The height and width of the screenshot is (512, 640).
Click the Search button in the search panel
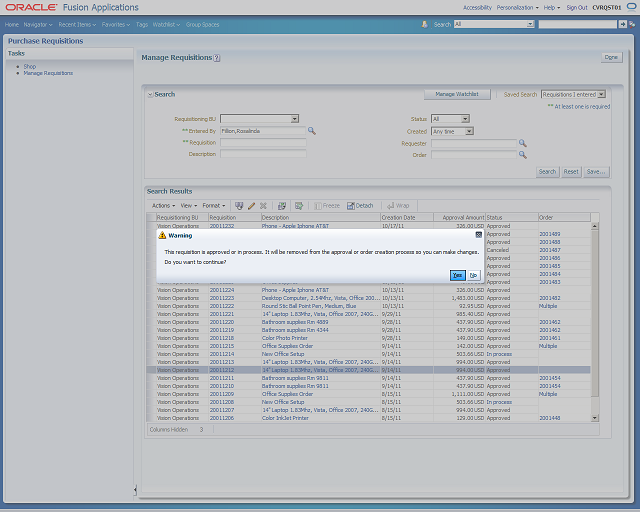[x=547, y=172]
